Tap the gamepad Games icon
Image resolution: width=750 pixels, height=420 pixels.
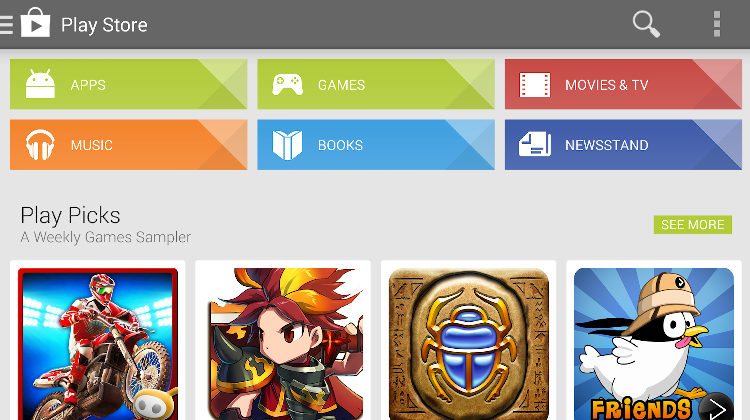pos(287,85)
